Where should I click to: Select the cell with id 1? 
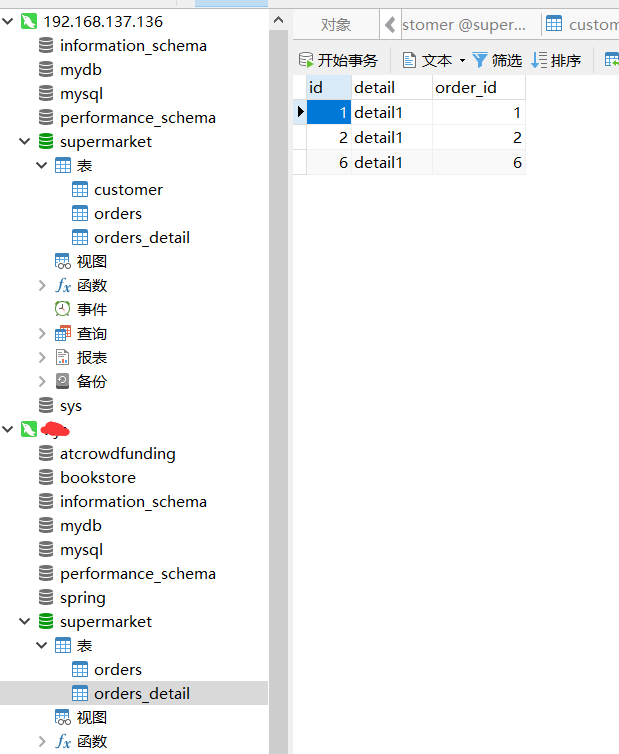[329, 113]
